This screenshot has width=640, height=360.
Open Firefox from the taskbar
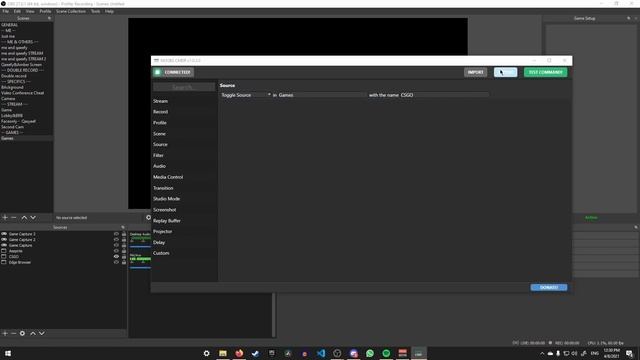click(239, 353)
